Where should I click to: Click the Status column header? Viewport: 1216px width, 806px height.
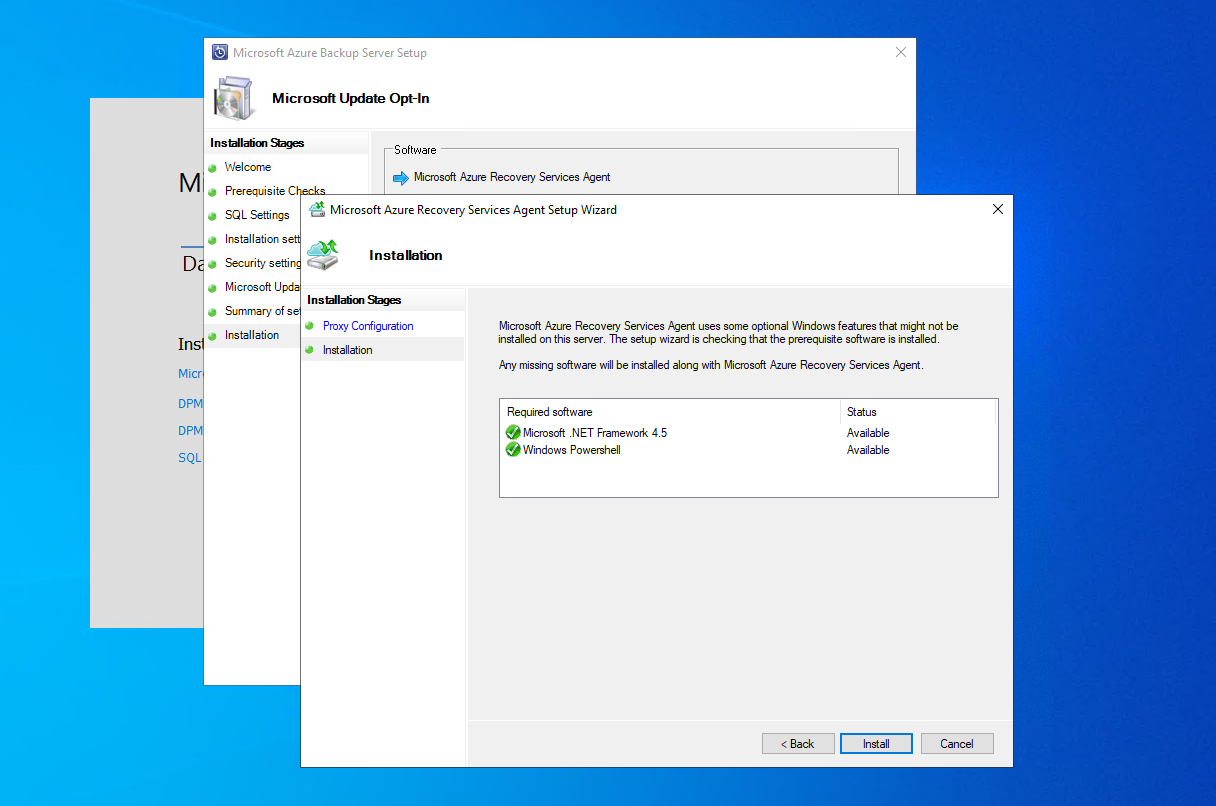862,412
